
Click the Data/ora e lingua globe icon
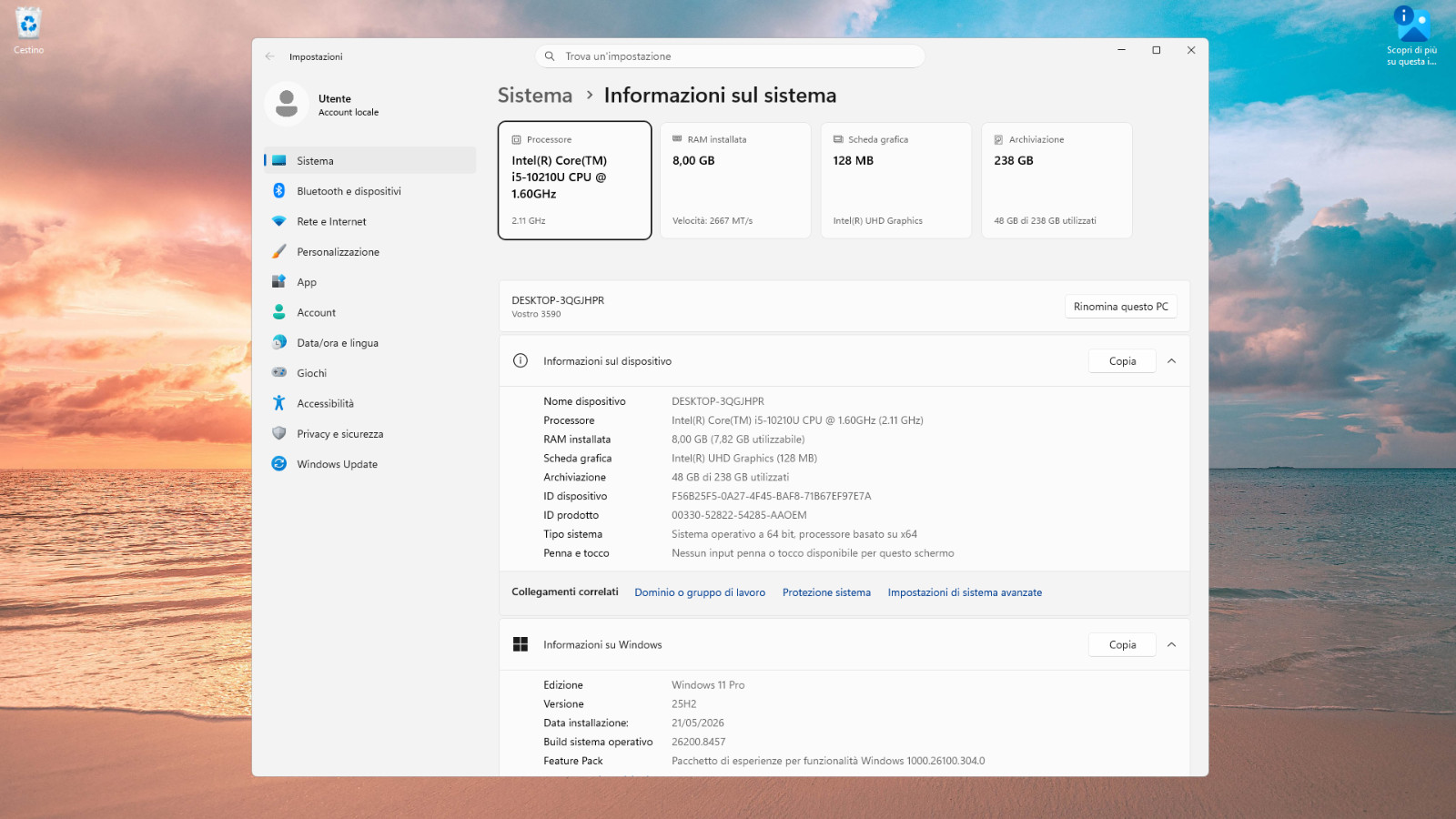coord(279,343)
